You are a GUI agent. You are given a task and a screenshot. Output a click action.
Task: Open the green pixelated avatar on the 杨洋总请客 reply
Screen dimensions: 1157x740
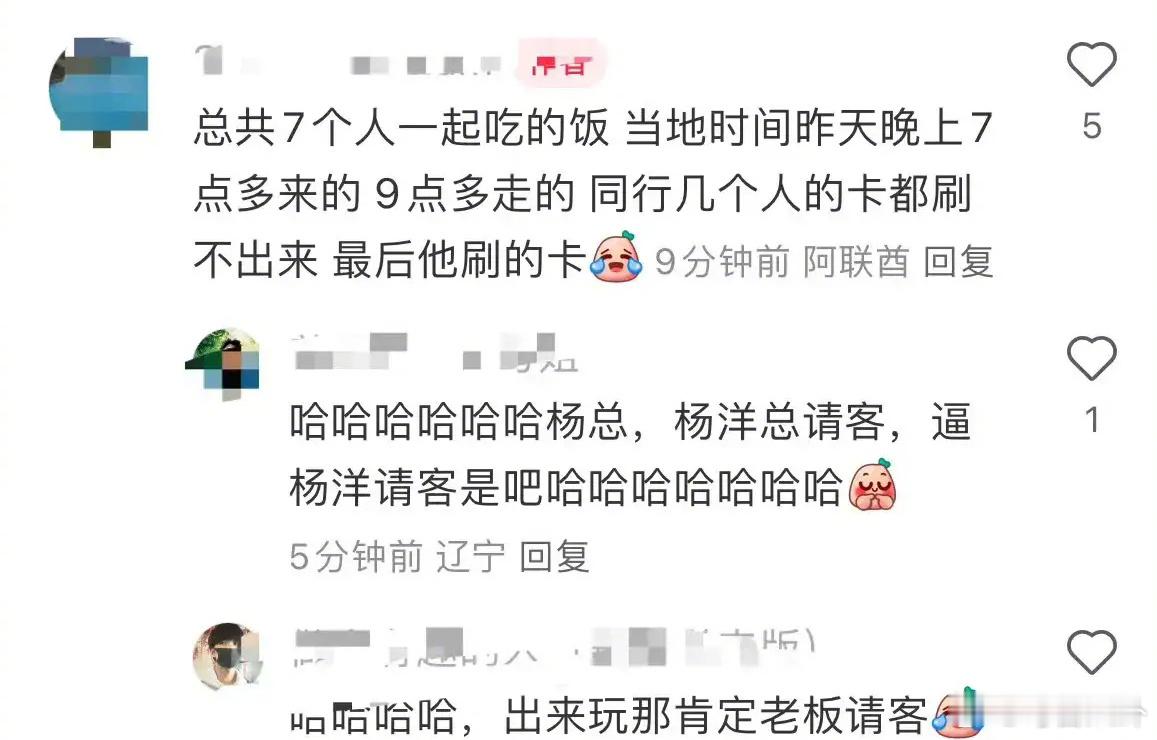(224, 364)
